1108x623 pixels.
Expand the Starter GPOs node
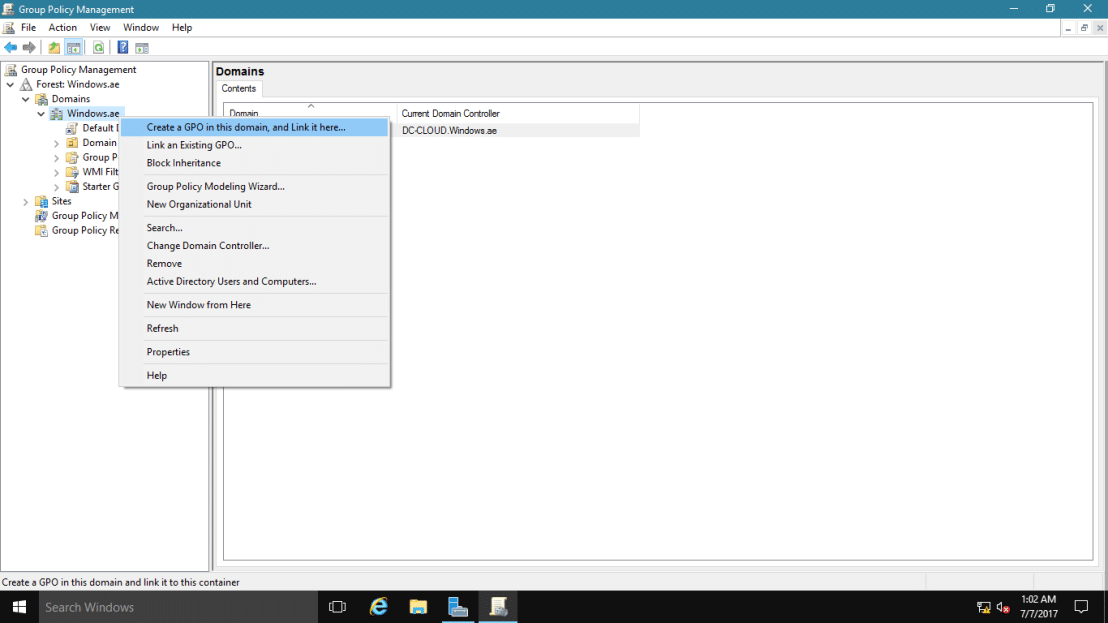pyautogui.click(x=57, y=187)
